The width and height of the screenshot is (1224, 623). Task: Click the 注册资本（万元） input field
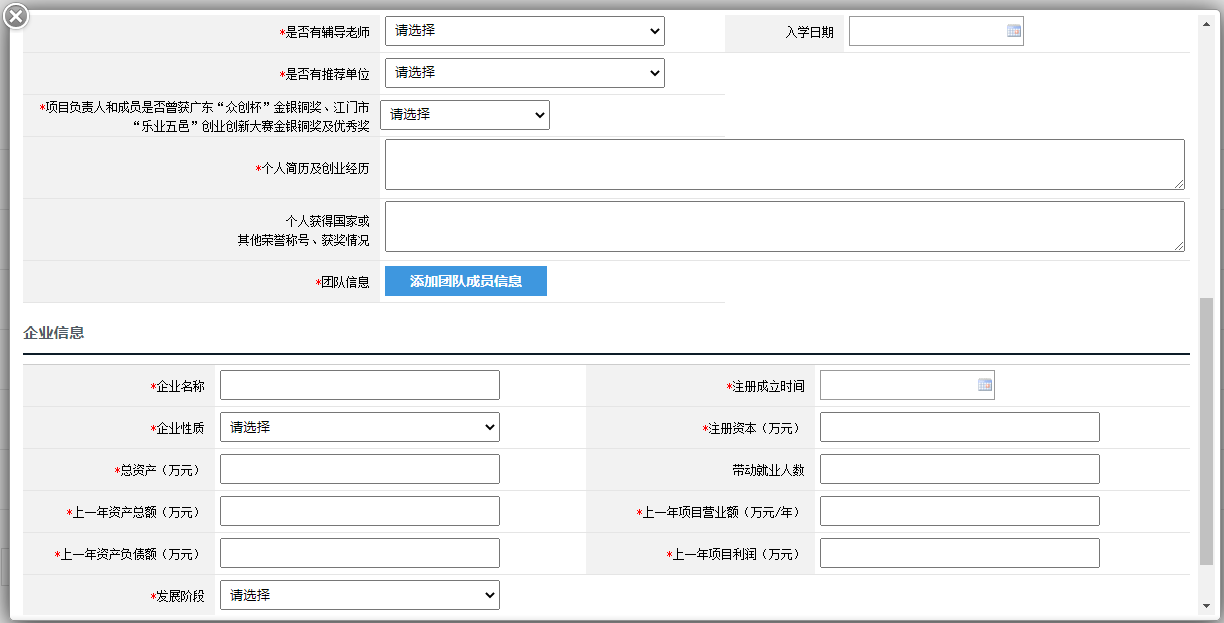coord(960,427)
